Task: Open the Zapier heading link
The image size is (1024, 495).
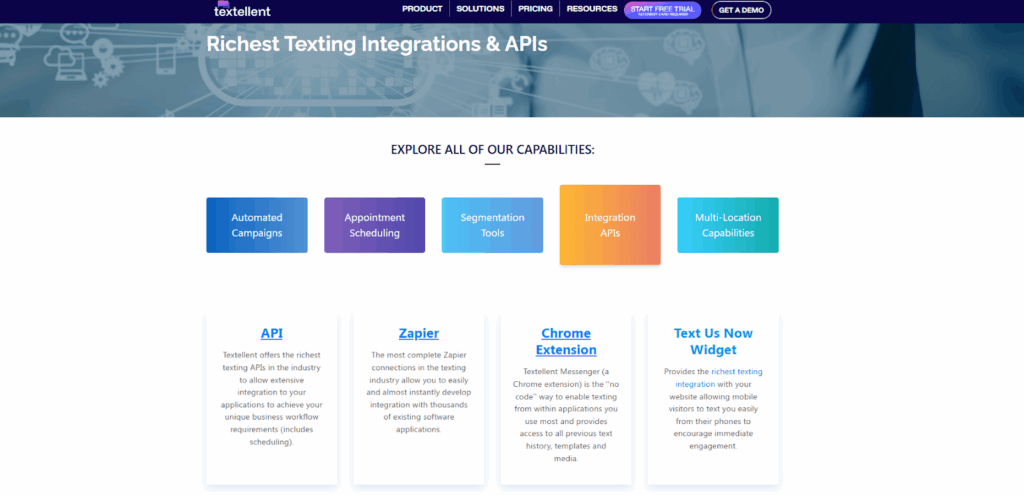Action: click(419, 333)
